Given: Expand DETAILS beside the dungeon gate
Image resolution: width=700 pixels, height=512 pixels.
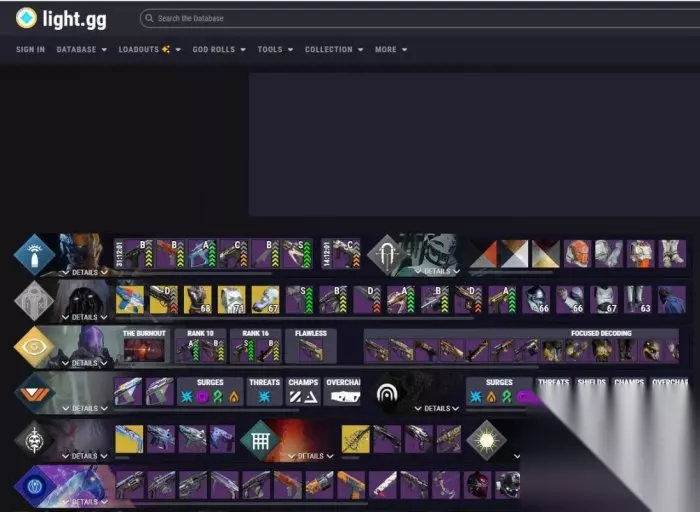Looking at the screenshot, I should tap(311, 456).
